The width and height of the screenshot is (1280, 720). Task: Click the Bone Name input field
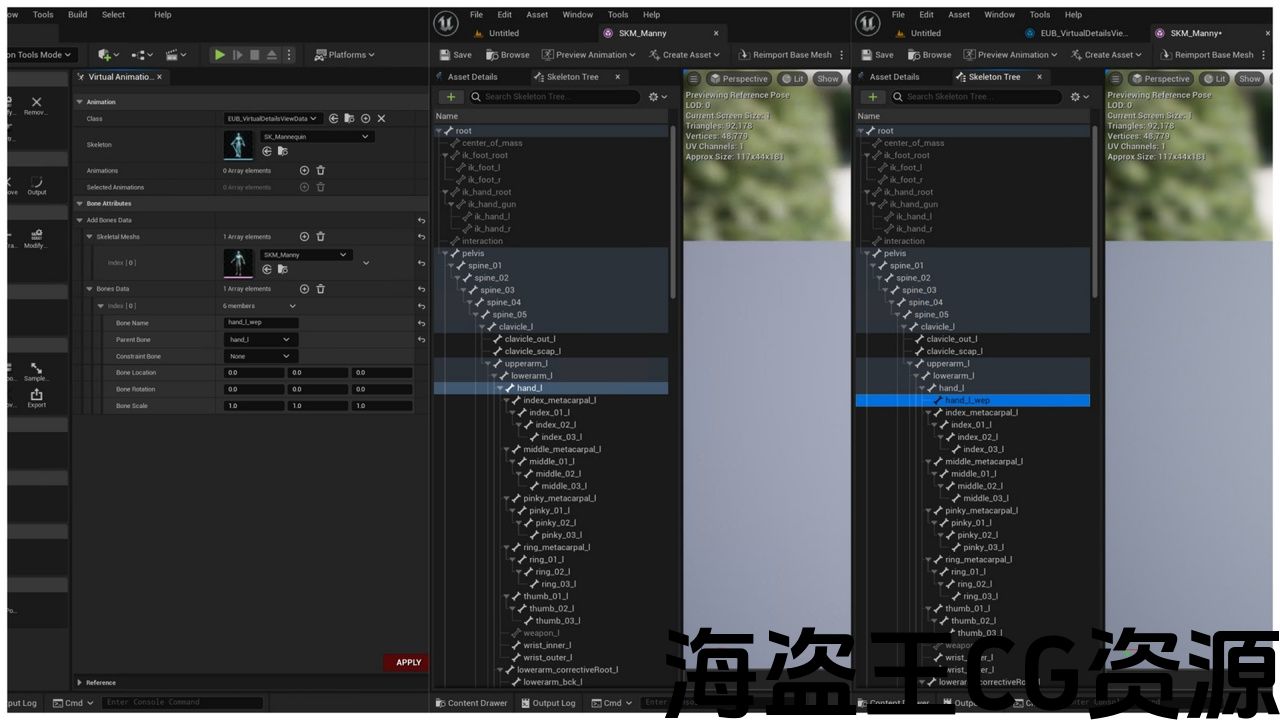click(261, 323)
